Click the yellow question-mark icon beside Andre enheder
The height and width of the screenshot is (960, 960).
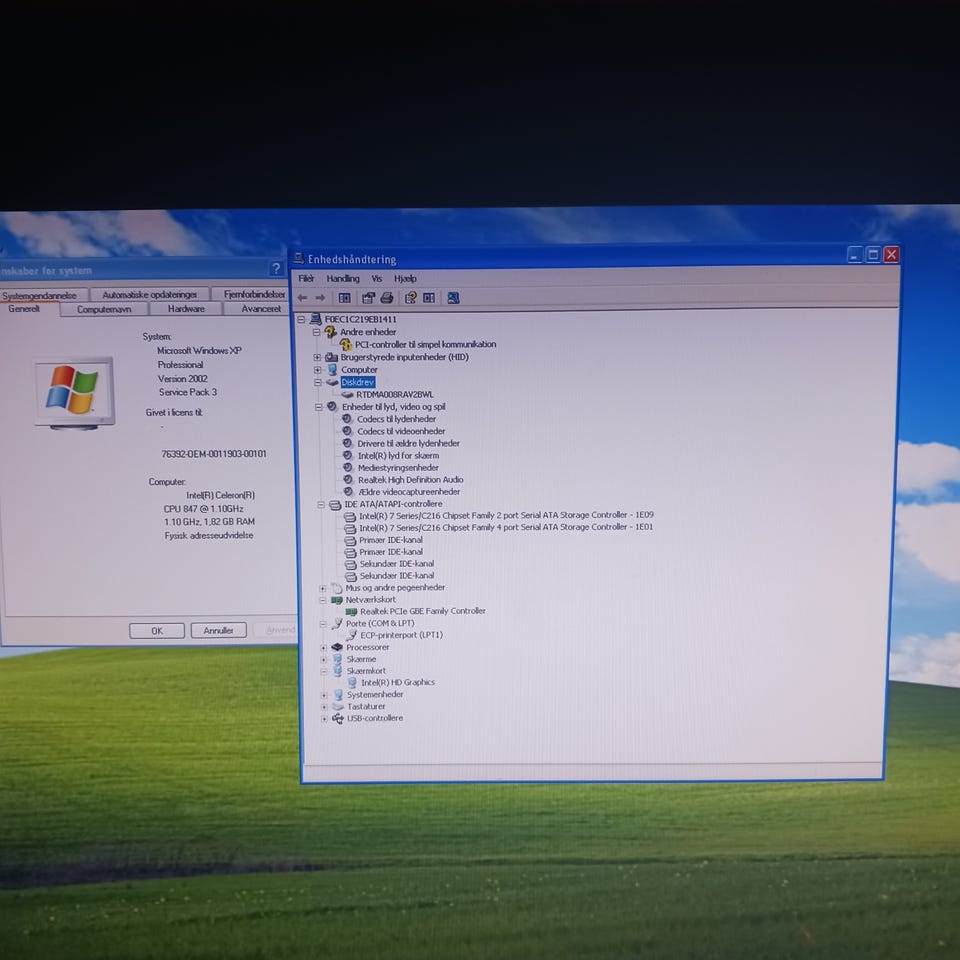click(x=331, y=332)
